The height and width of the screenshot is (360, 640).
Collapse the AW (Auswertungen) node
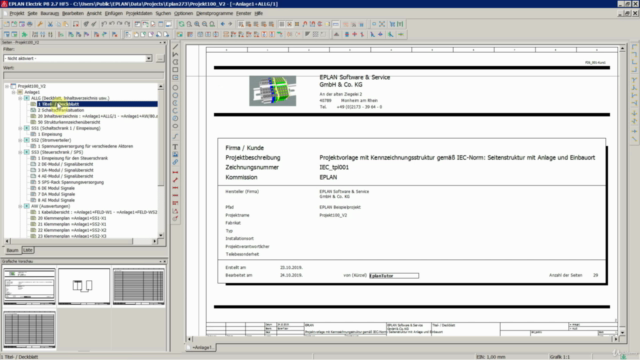tap(20, 206)
